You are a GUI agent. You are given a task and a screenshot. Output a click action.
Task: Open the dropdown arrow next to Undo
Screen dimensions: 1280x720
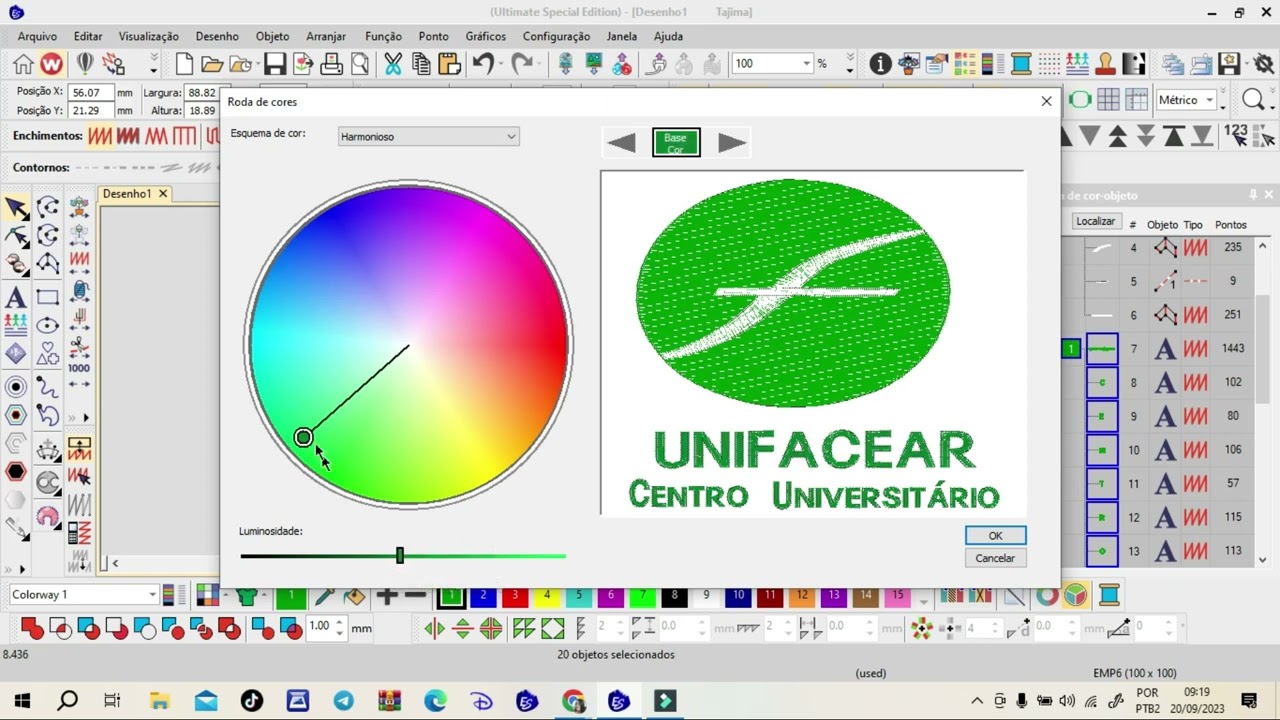point(502,64)
